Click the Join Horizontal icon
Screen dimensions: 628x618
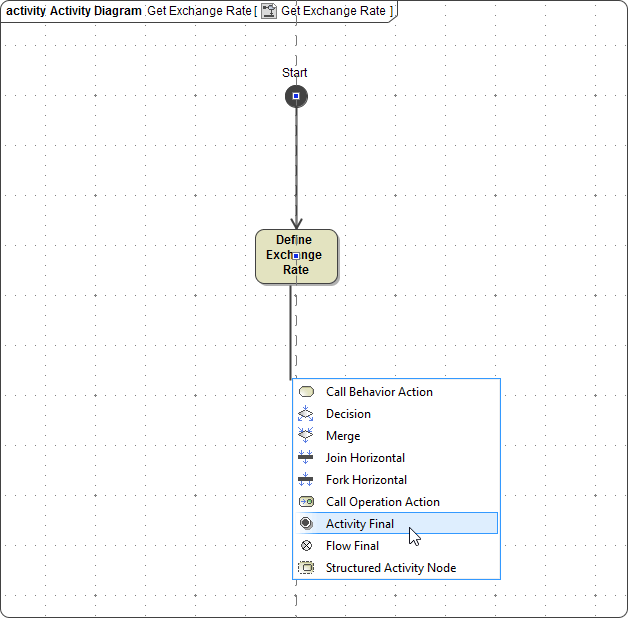click(306, 458)
